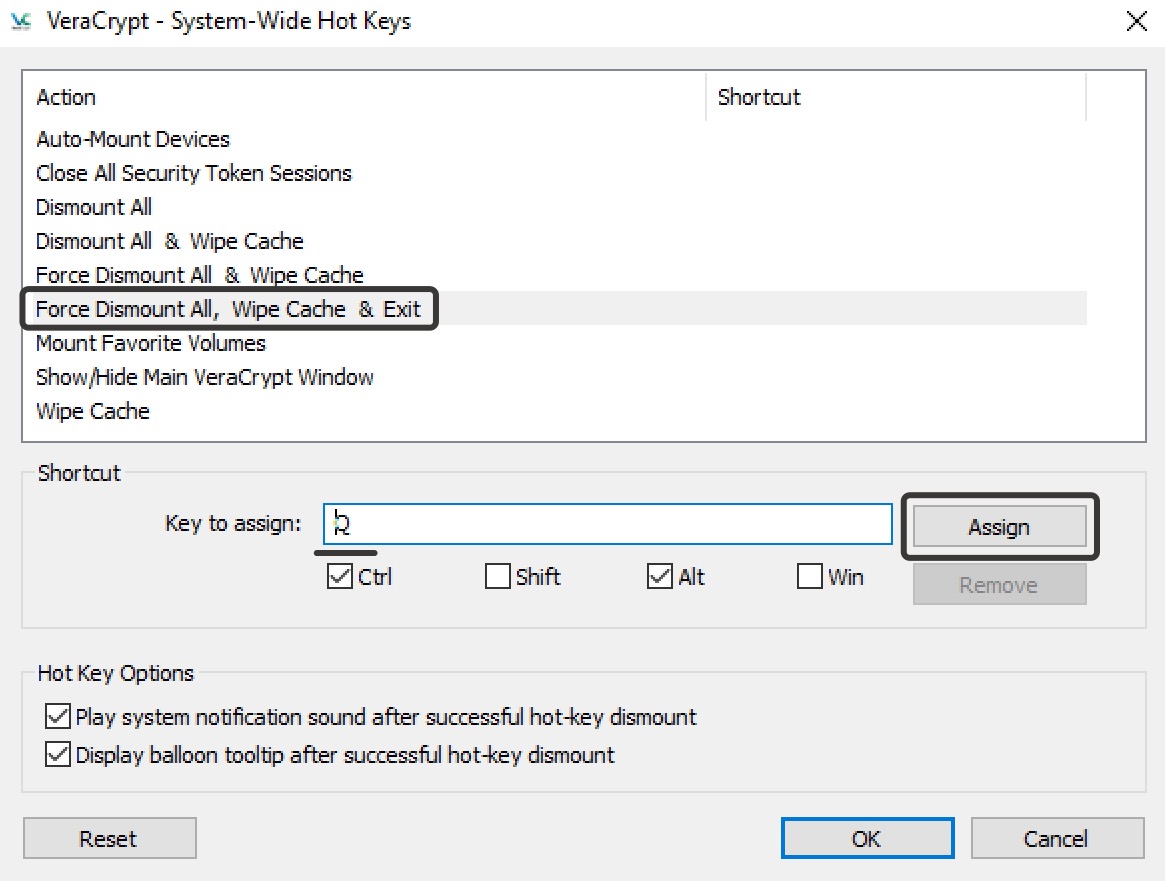The image size is (1165, 881).
Task: Confirm with the OK button
Action: (x=867, y=838)
